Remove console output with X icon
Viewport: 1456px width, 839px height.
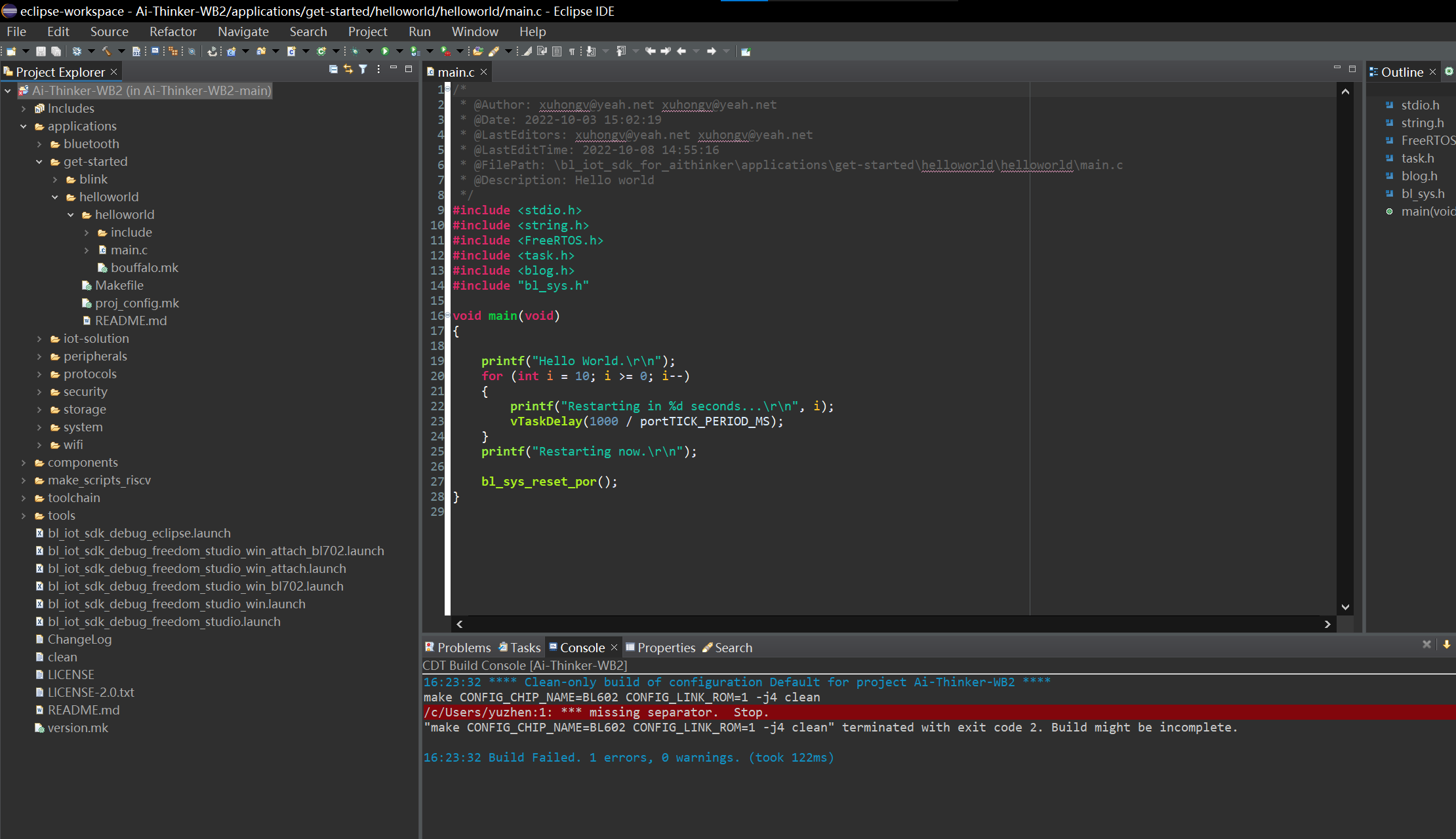pos(1426,644)
